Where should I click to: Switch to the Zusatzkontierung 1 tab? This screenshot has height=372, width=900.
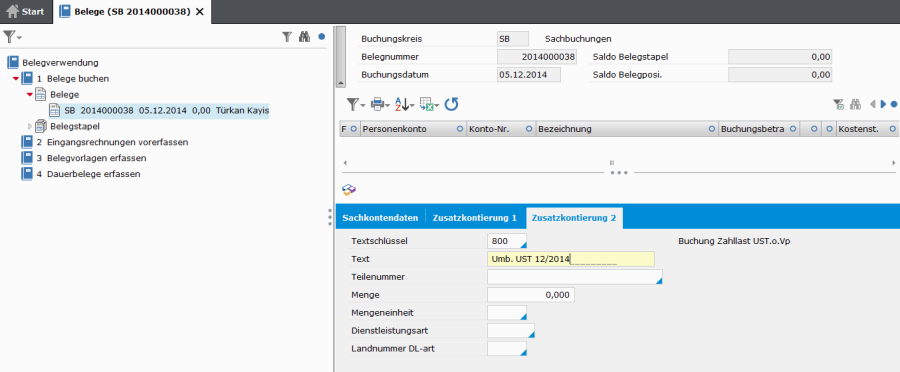(475, 218)
